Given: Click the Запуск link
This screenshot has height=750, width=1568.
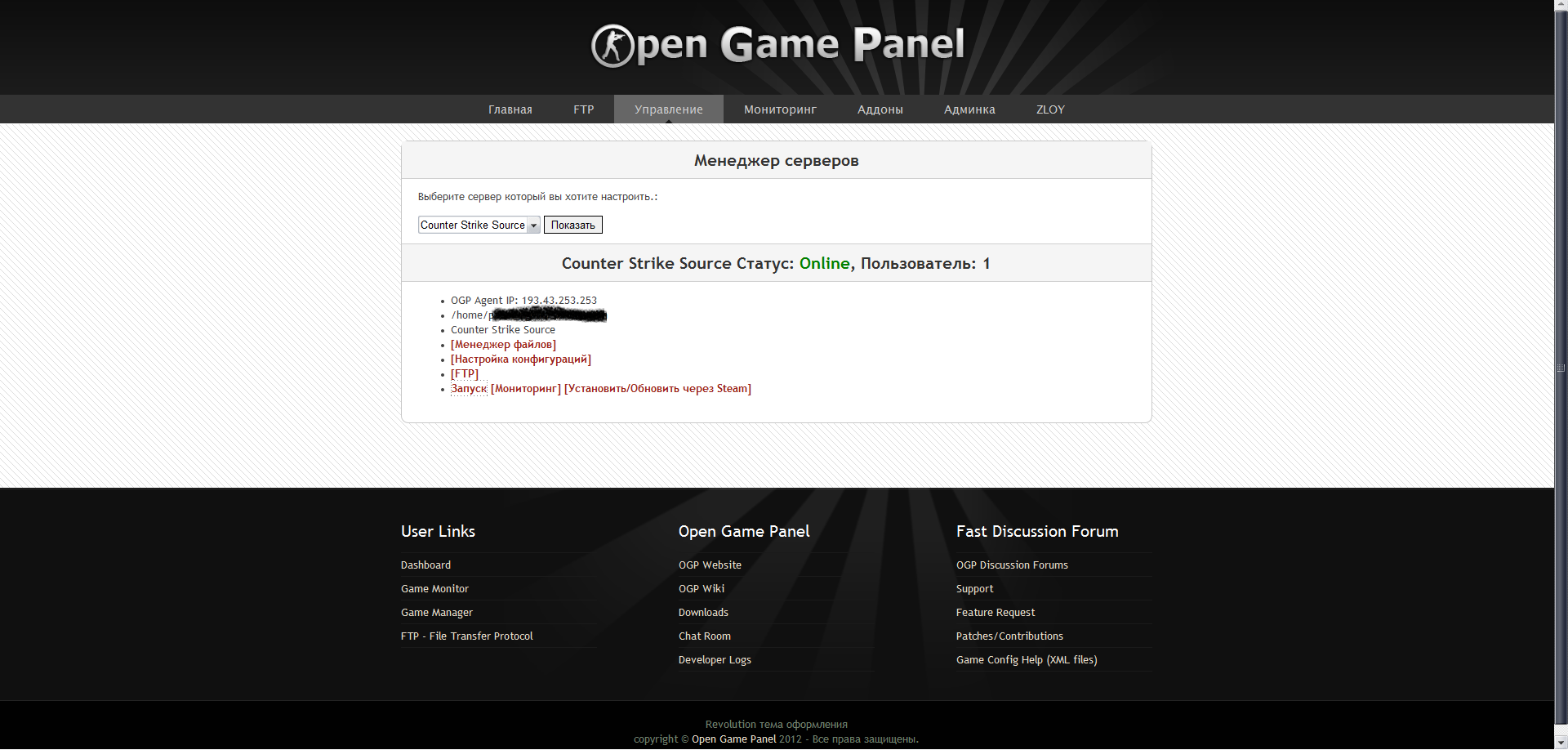Looking at the screenshot, I should (x=469, y=389).
